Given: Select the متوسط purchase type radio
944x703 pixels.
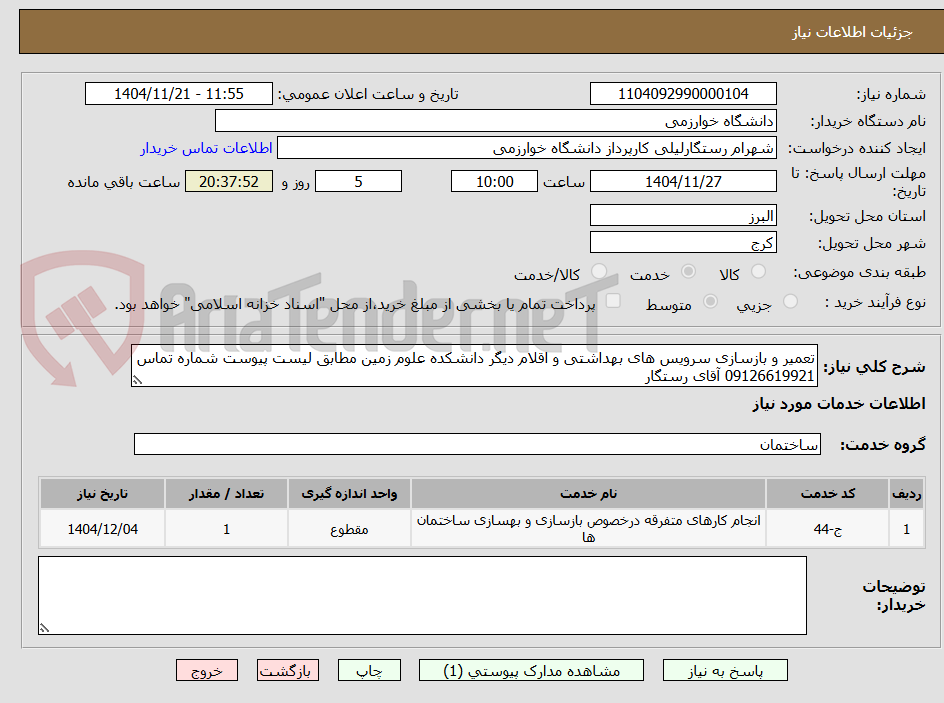Looking at the screenshot, I should [710, 302].
